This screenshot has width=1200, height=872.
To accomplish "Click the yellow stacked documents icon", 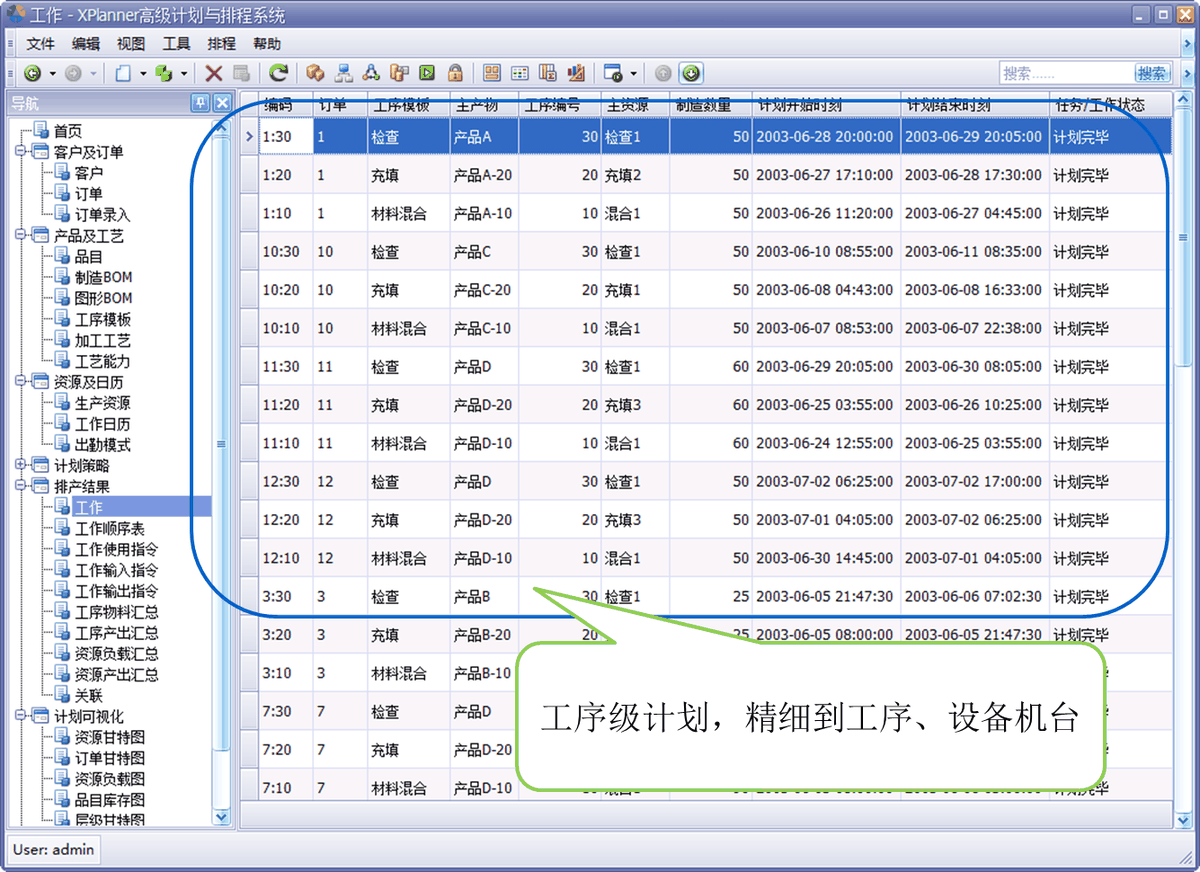I will coord(399,73).
